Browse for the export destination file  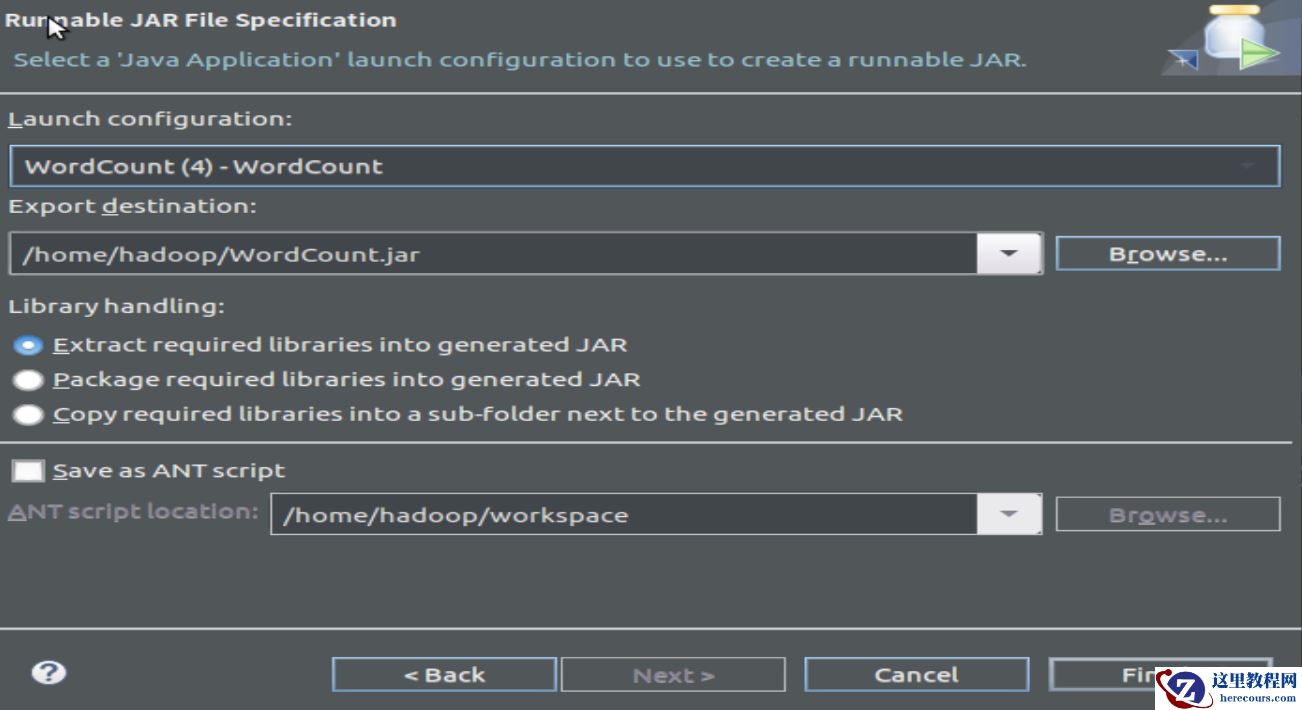pos(1167,254)
